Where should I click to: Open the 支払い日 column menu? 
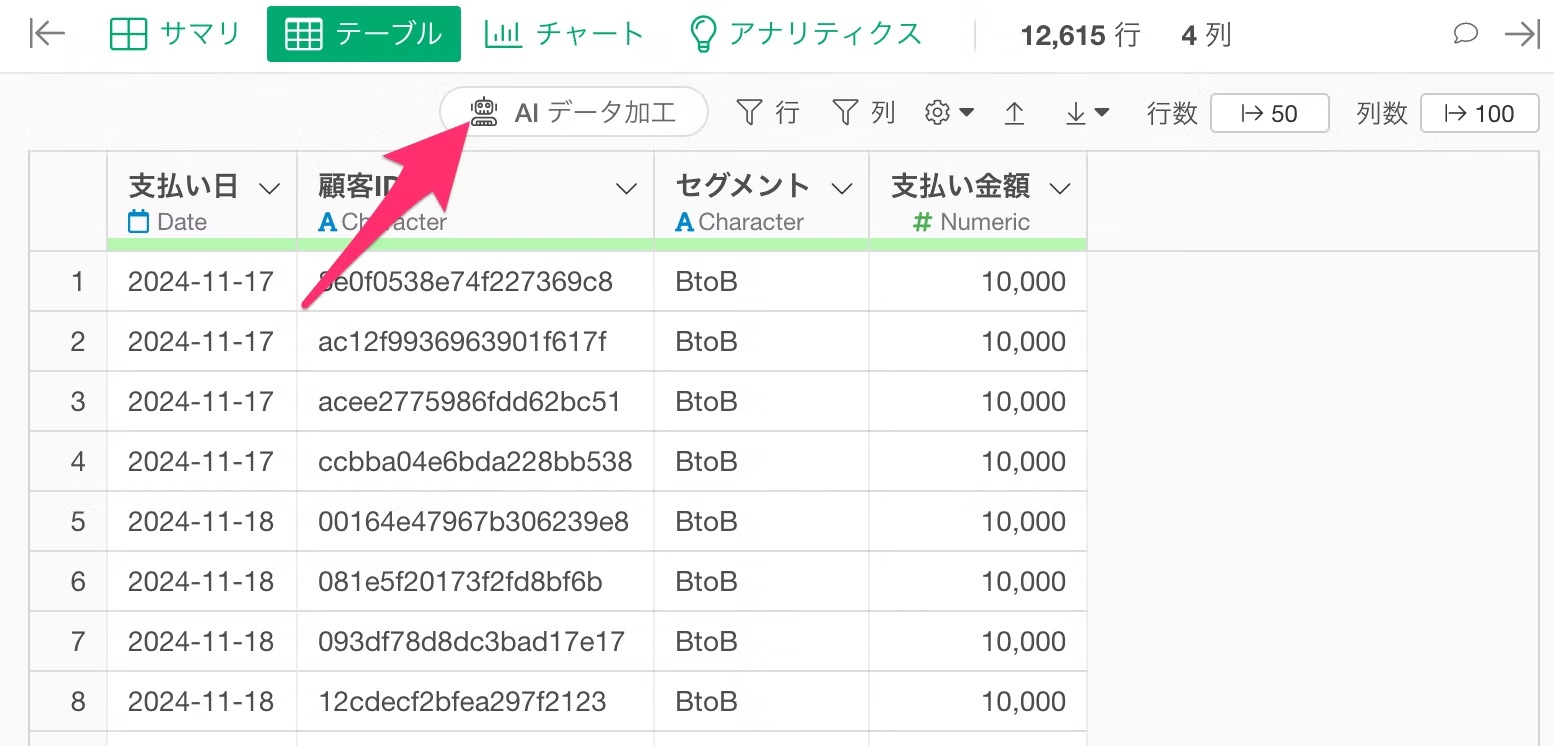coord(269,188)
